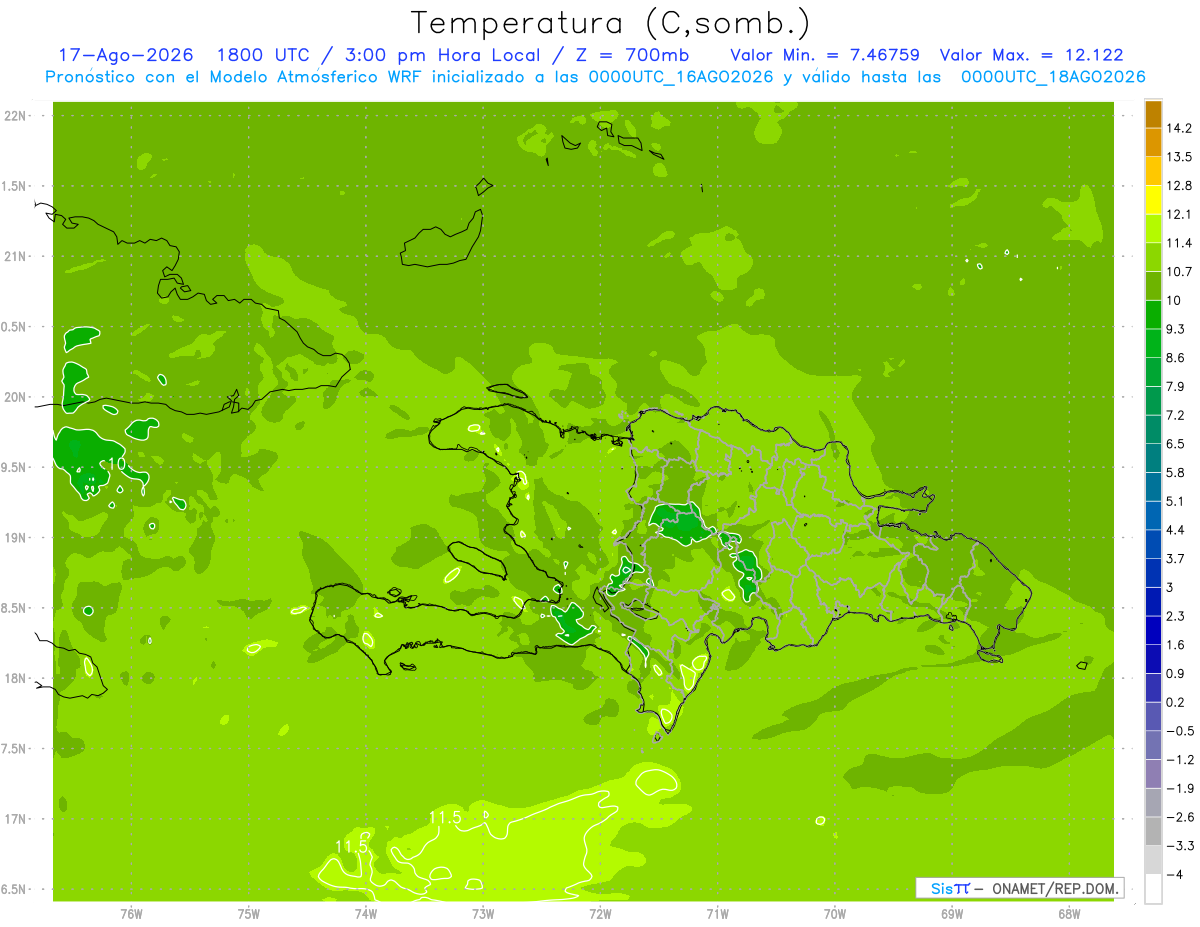Click the '7.9' colorbar label
This screenshot has height=927, width=1200.
(1176, 387)
